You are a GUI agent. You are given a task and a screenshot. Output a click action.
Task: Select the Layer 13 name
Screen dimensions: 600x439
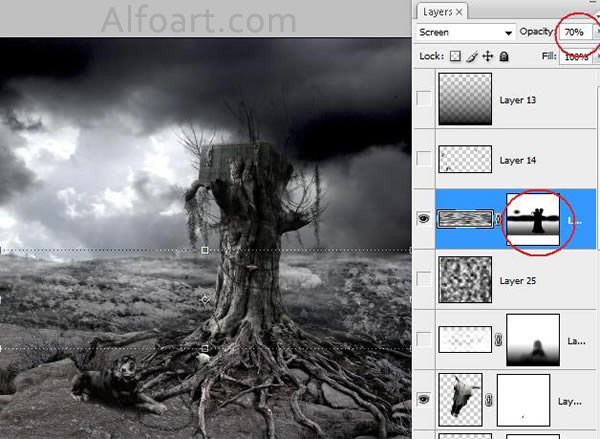tap(517, 100)
